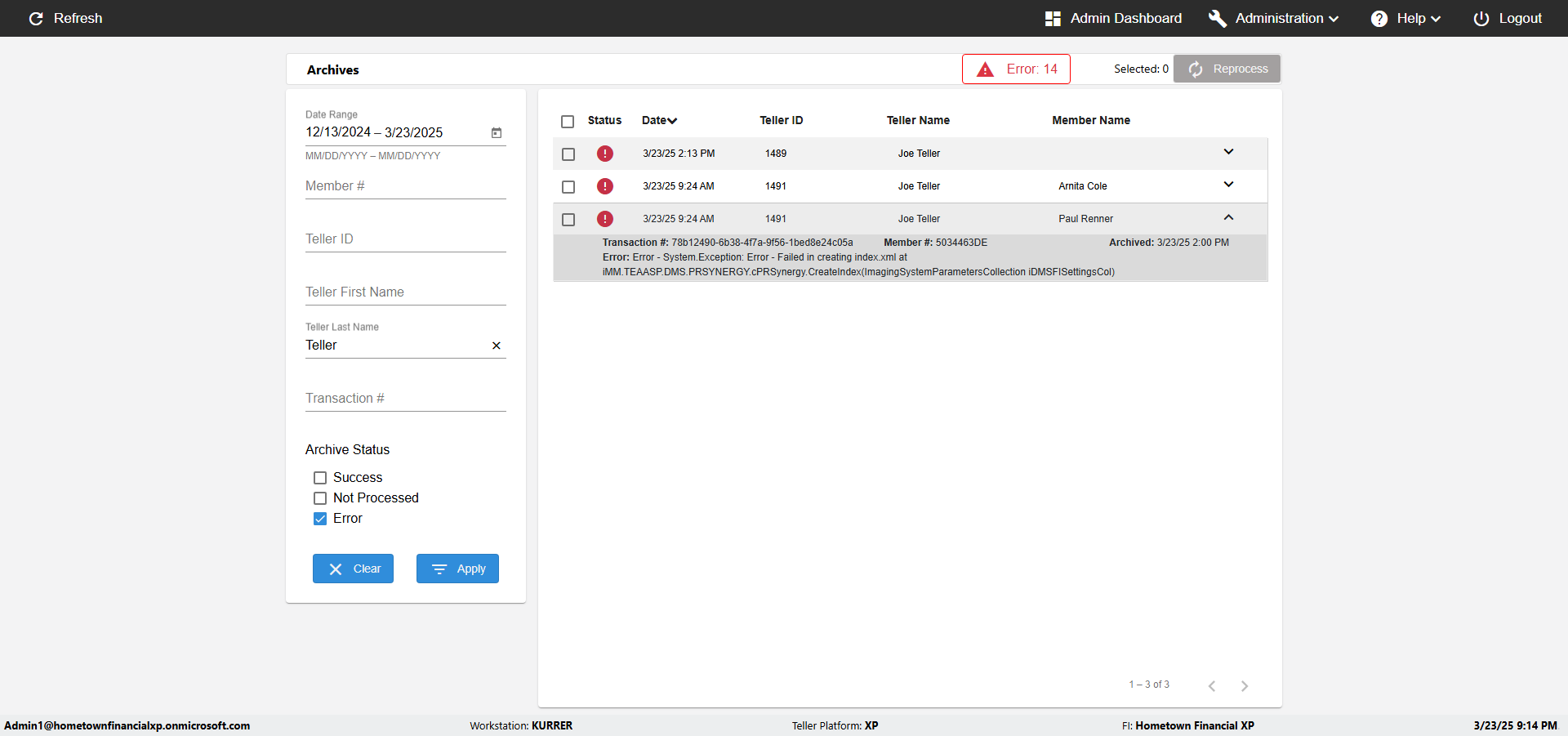1568x736 pixels.
Task: Click error status icon for Paul Renner row
Action: tap(605, 219)
